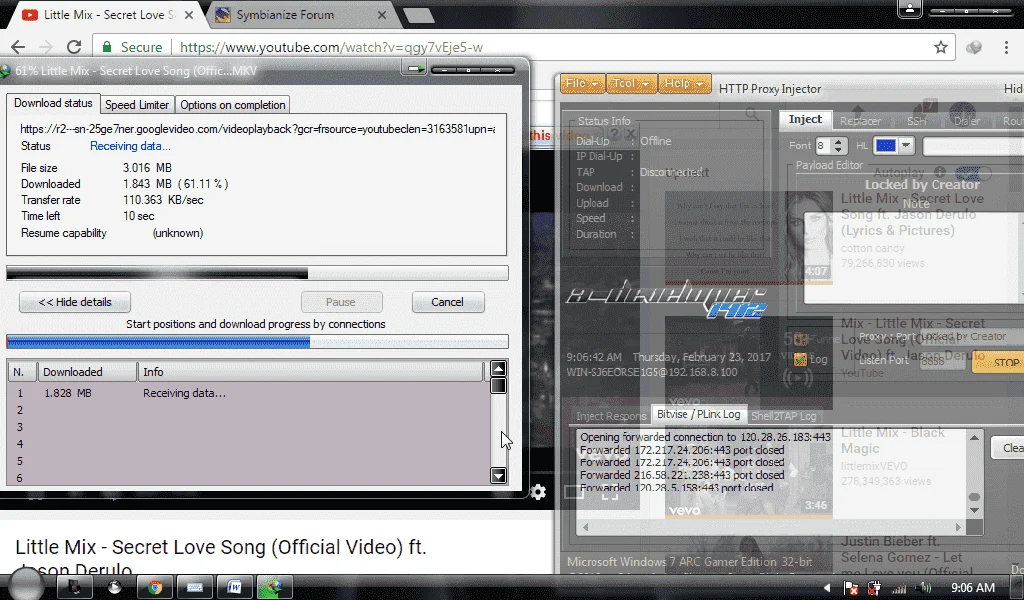1024x600 pixels.
Task: Open the Tool dropdown menu
Action: [x=630, y=84]
